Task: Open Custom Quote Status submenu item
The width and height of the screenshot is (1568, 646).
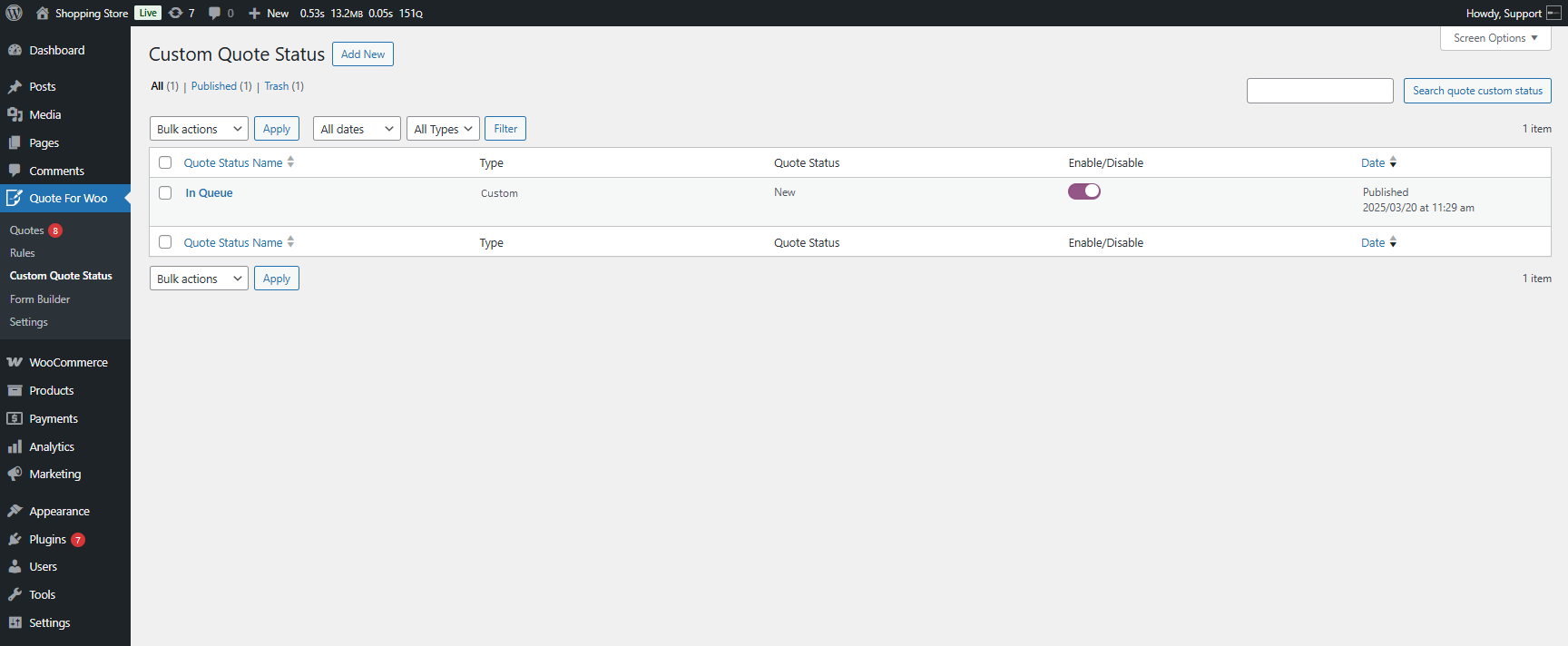Action: (61, 276)
